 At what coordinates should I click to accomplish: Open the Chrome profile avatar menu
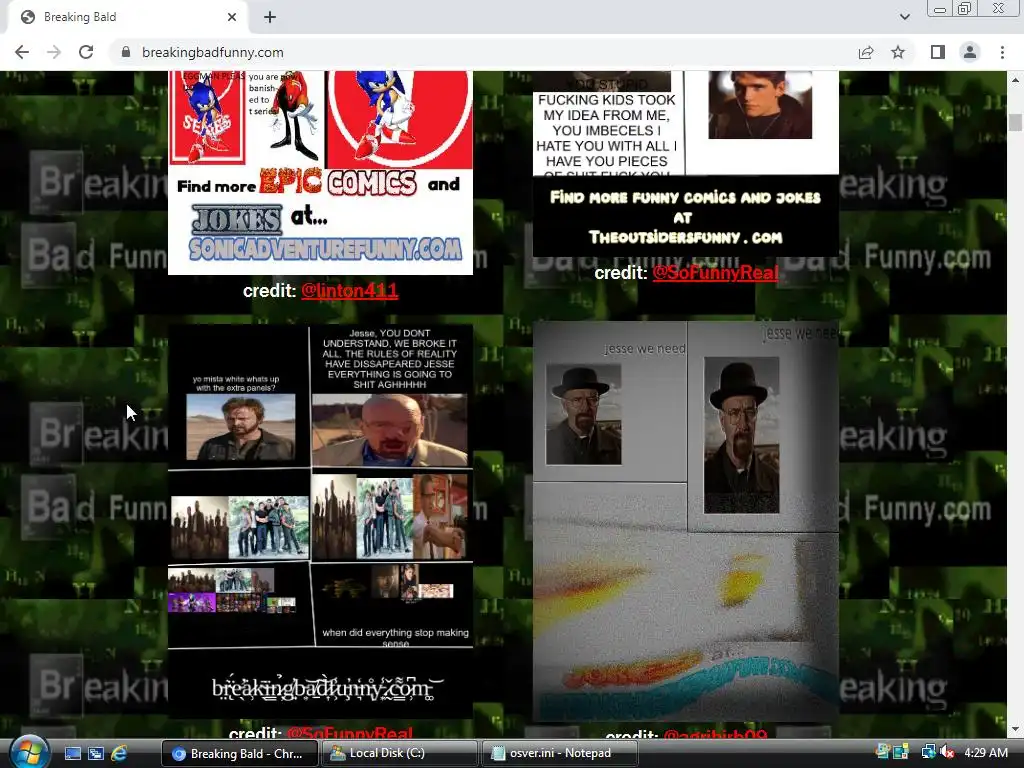970,52
